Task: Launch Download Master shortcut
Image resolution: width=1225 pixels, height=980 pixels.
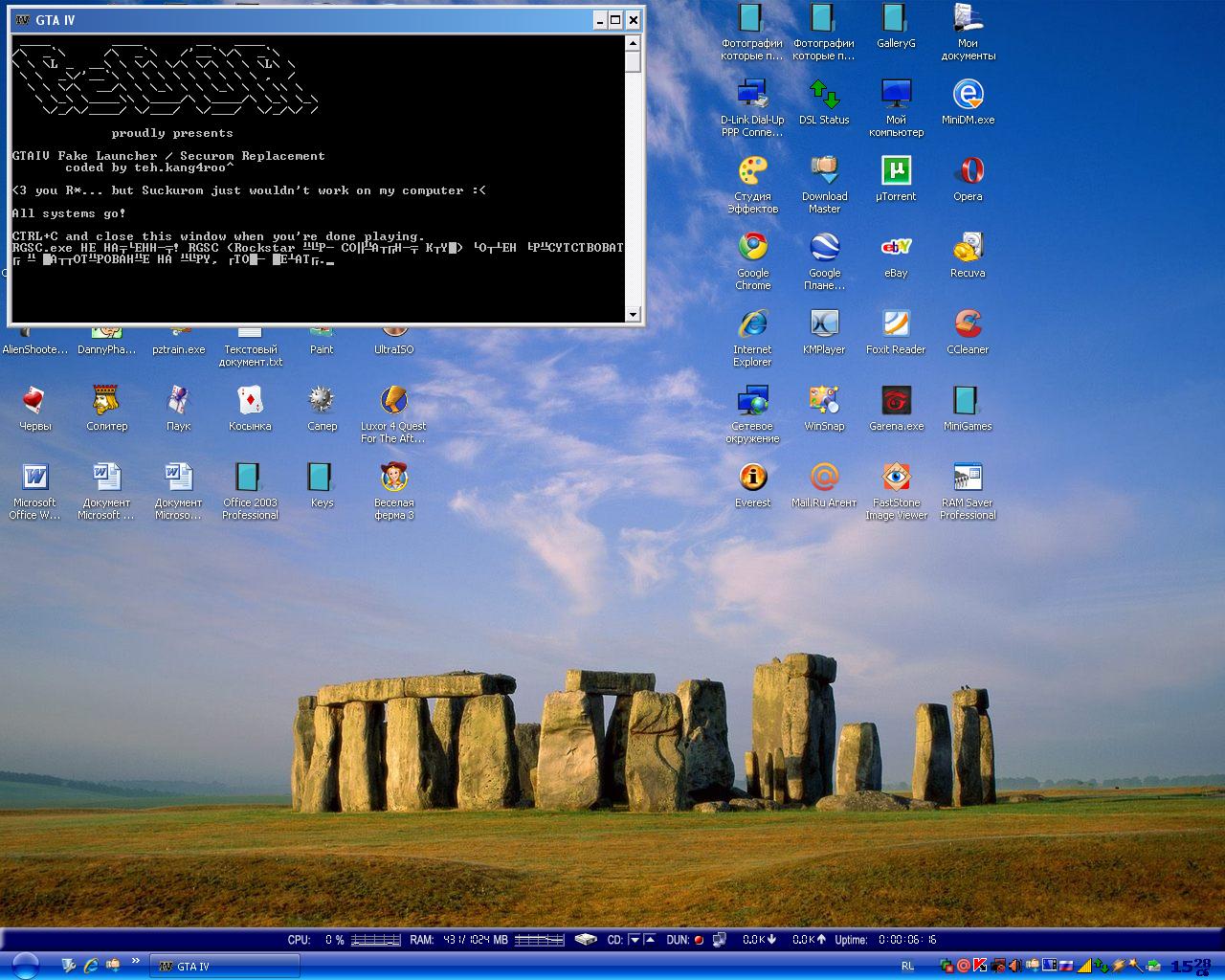Action: click(x=824, y=185)
